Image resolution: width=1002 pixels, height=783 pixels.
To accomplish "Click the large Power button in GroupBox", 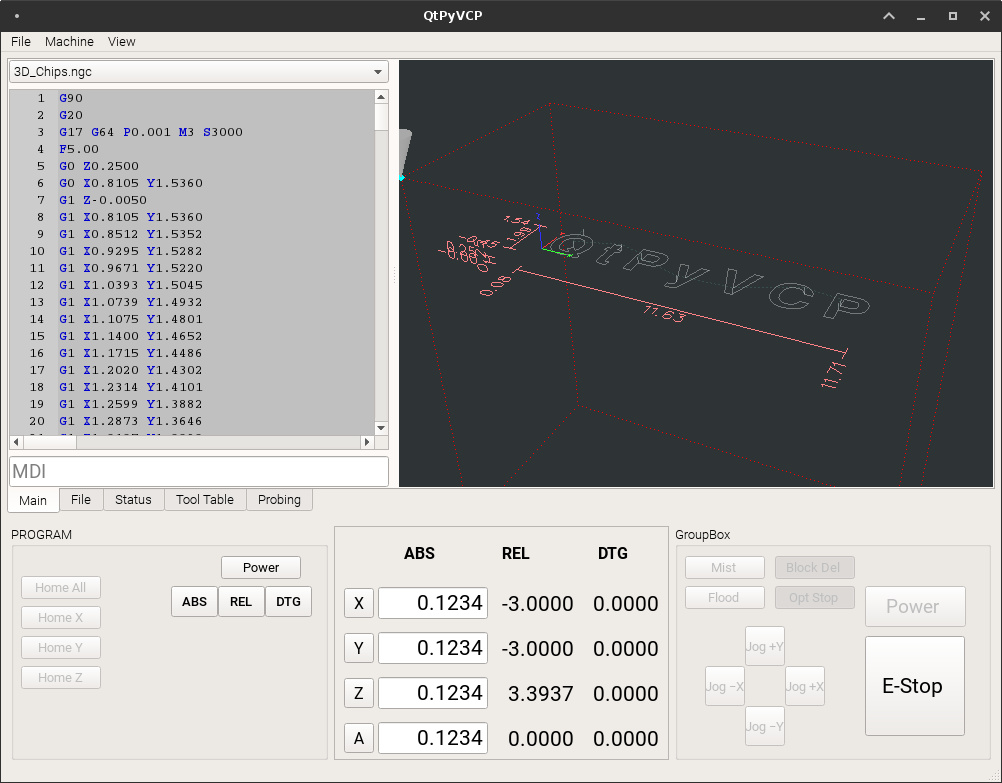I will 915,607.
